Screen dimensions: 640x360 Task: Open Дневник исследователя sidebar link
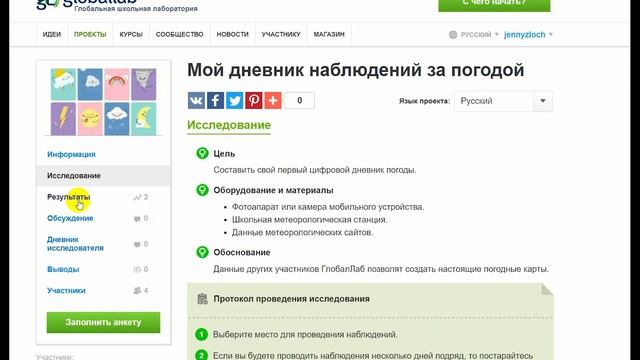pos(75,244)
